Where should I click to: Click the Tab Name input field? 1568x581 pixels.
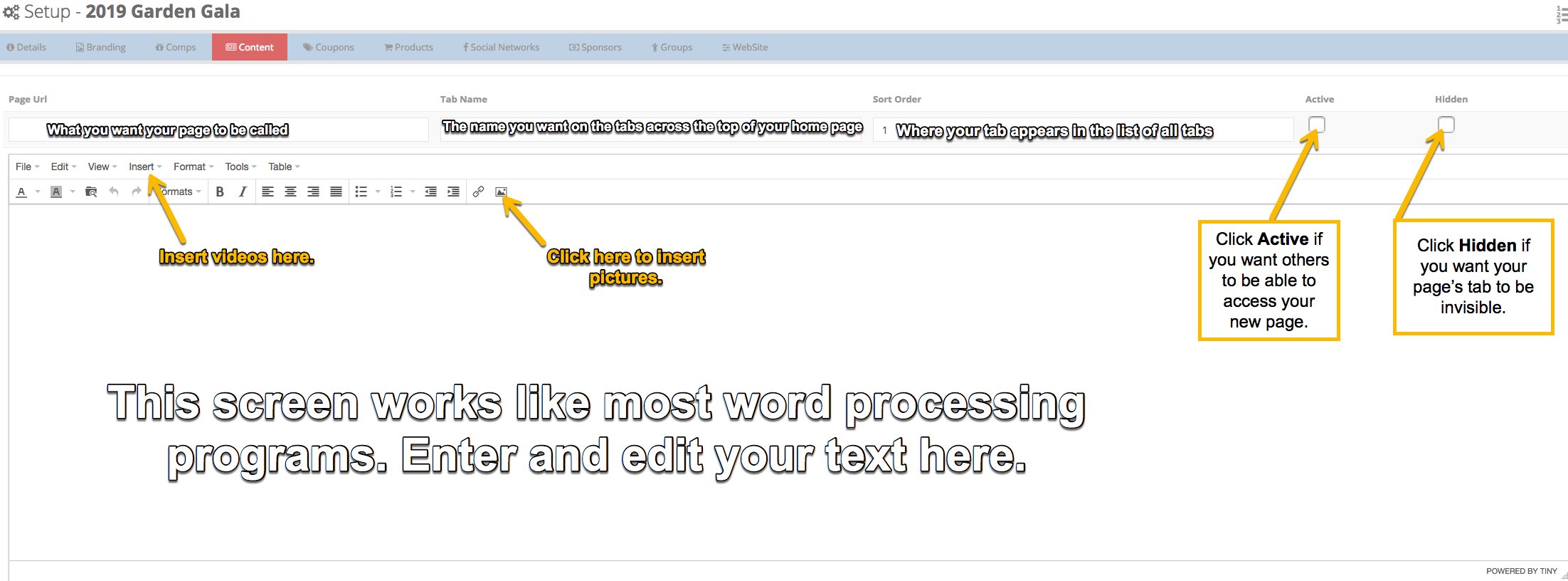[x=651, y=130]
